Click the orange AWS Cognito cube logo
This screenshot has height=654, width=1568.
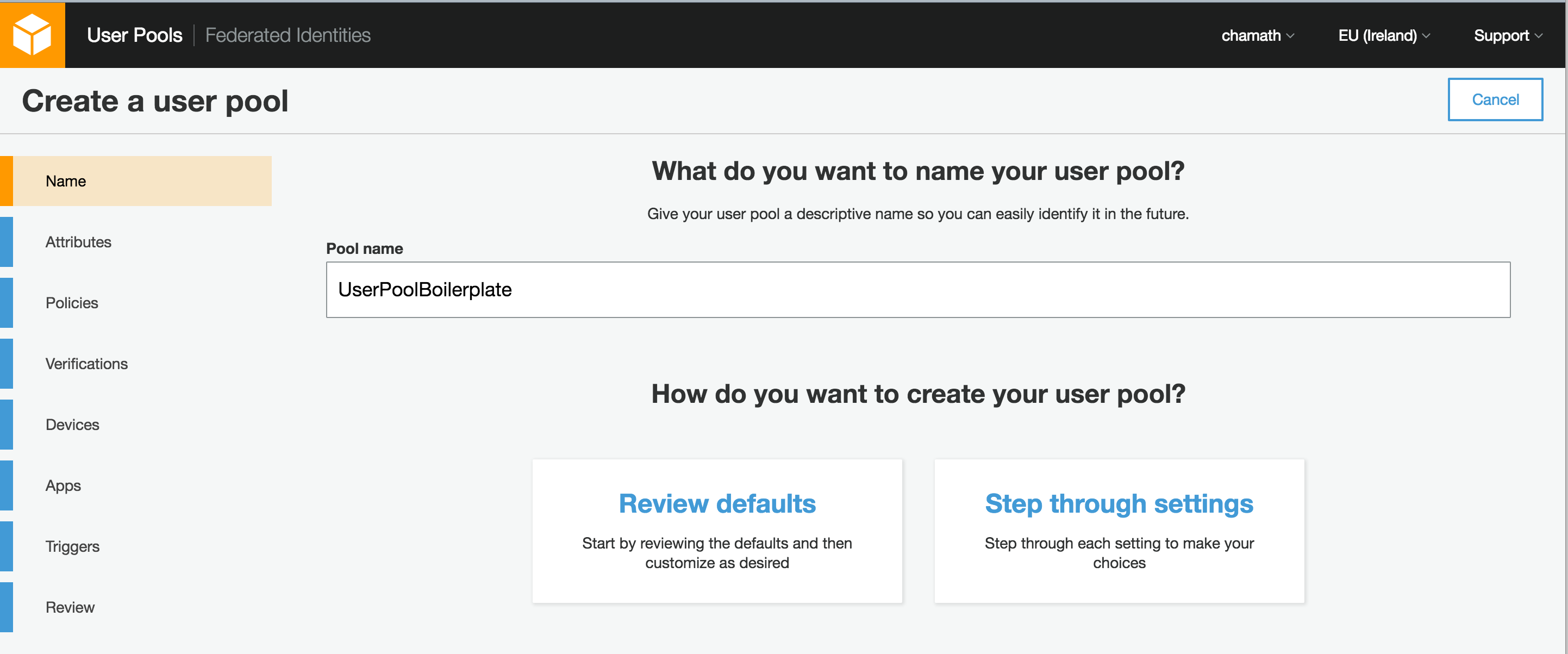32,35
